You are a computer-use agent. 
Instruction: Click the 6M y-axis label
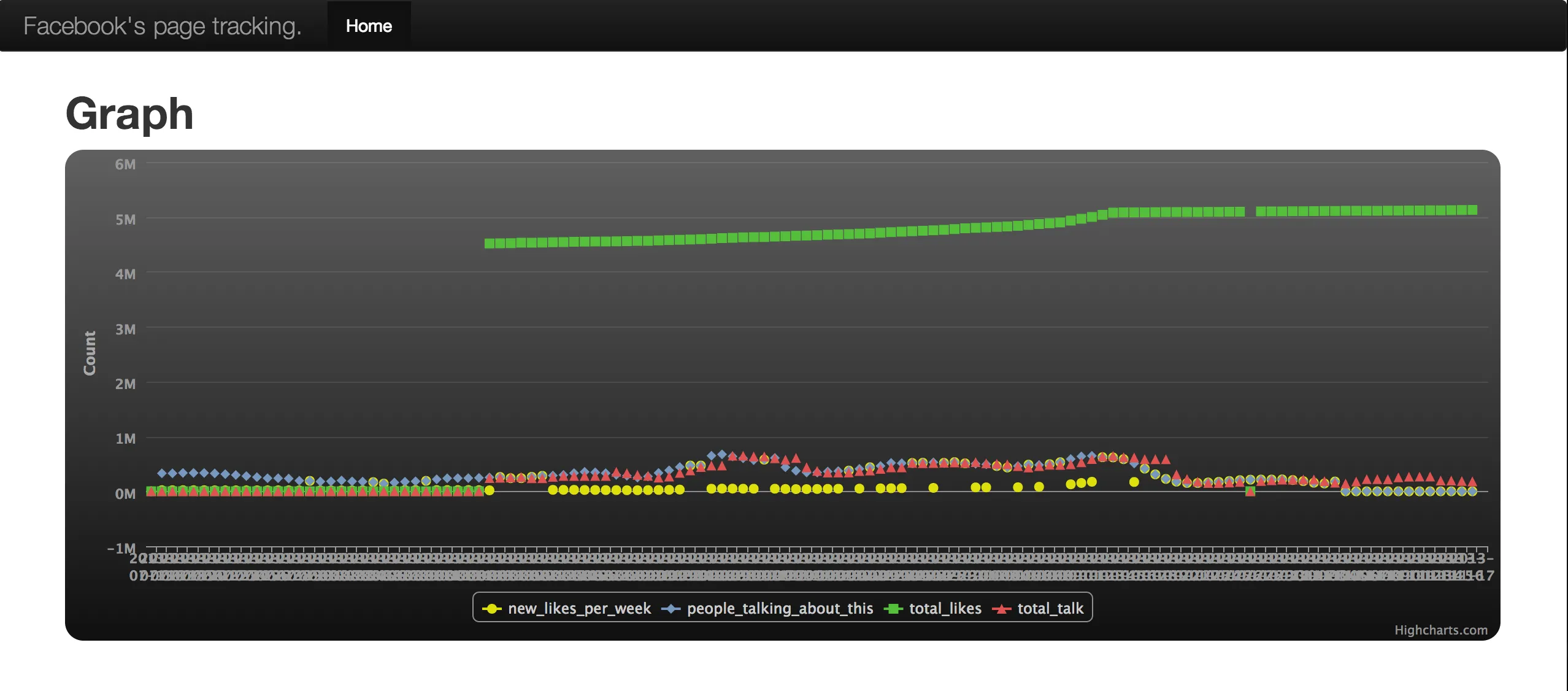point(125,164)
